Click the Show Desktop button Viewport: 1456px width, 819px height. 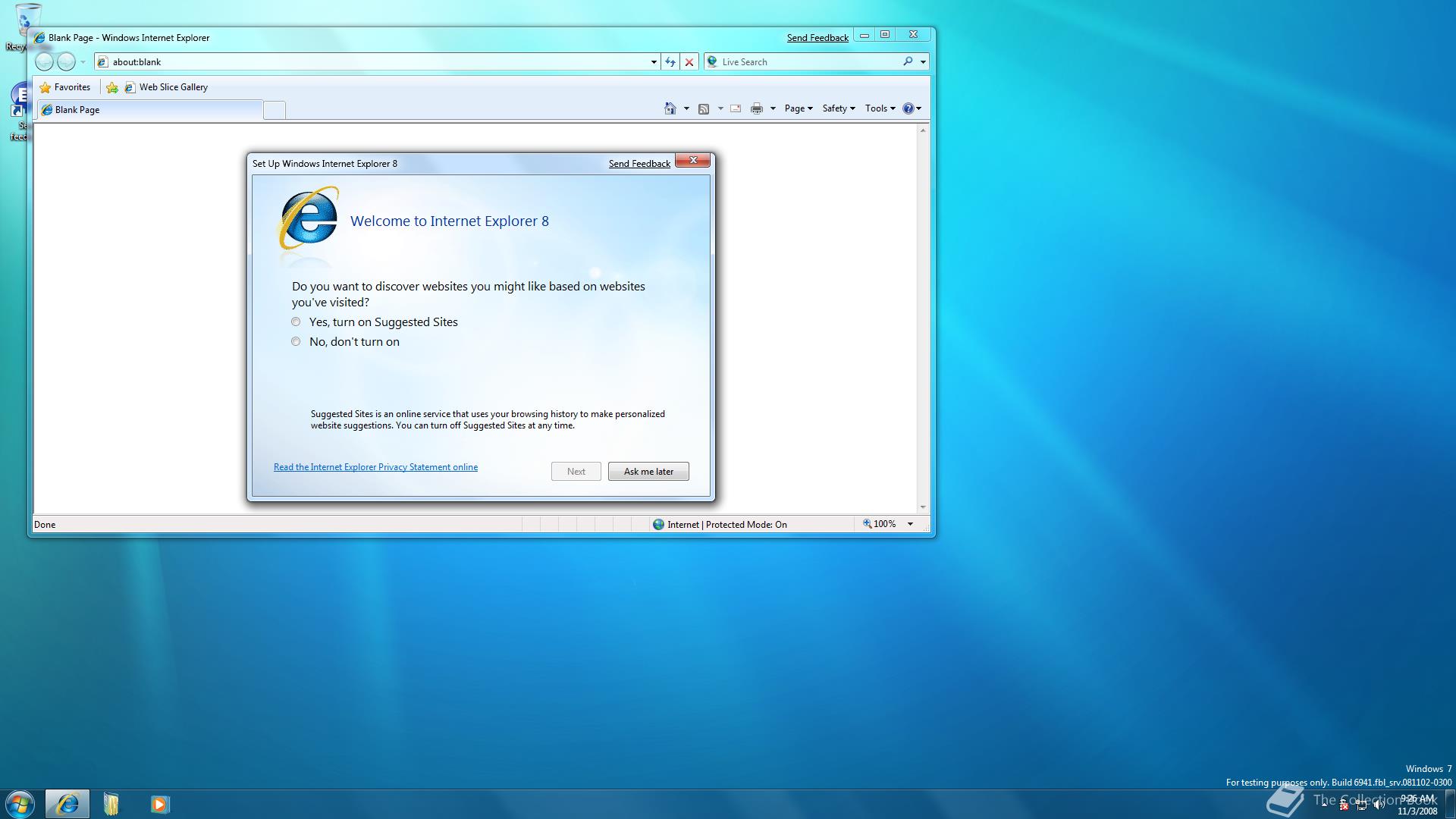coord(1450,804)
